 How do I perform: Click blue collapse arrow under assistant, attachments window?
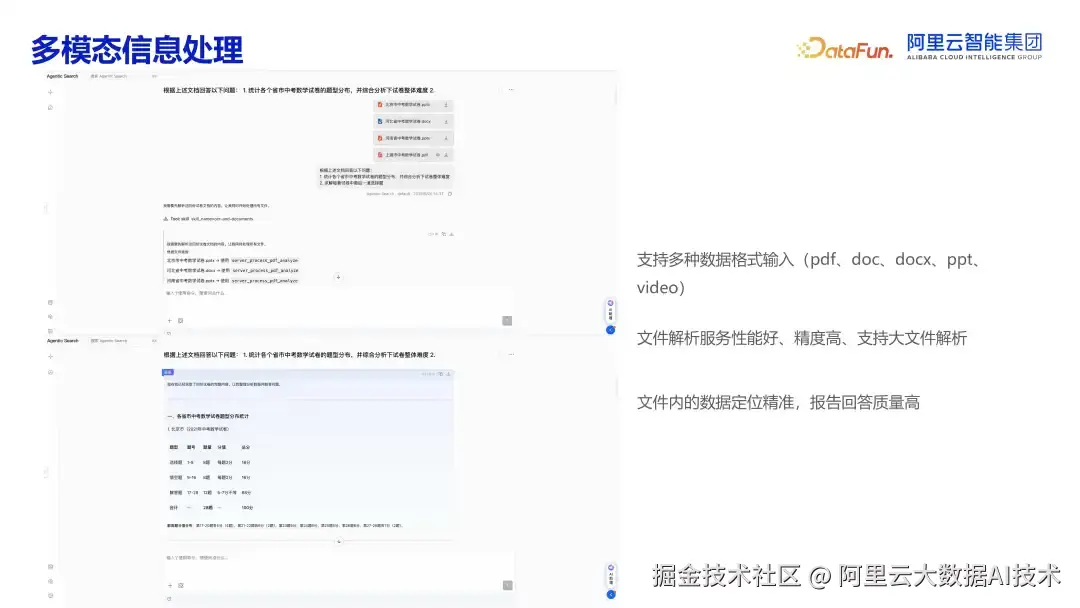(610, 330)
